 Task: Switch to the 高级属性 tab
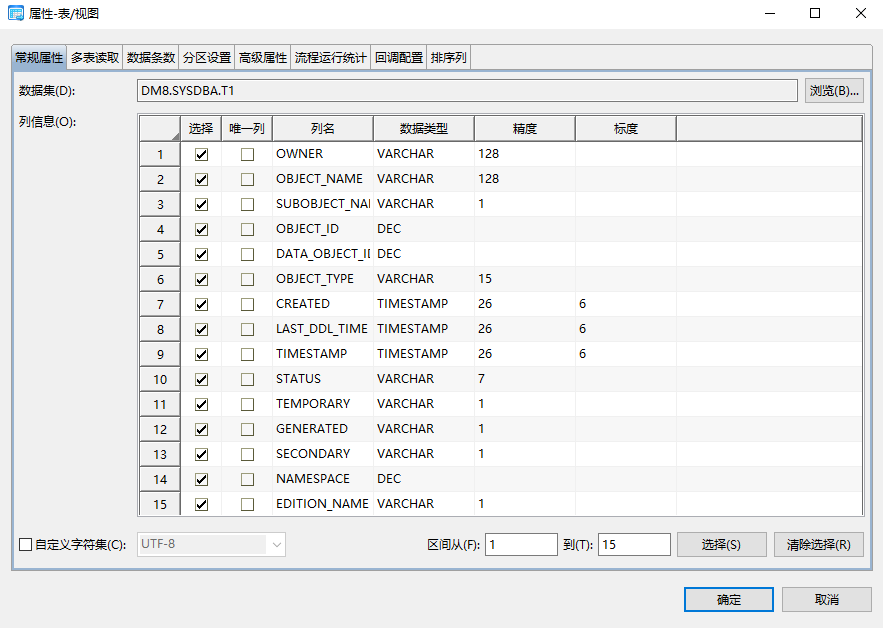pyautogui.click(x=262, y=57)
